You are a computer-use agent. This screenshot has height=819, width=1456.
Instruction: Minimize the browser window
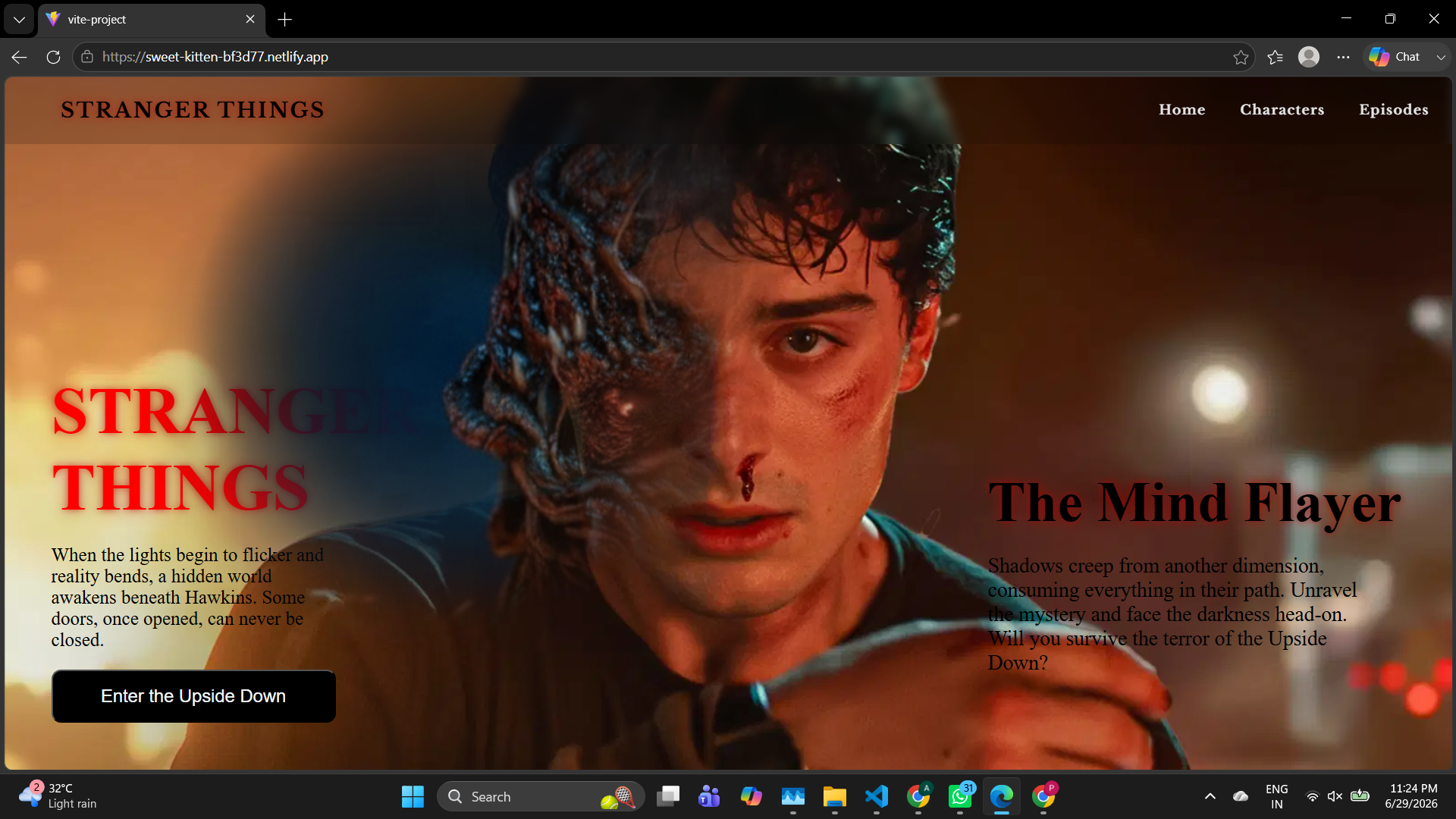[x=1346, y=19]
